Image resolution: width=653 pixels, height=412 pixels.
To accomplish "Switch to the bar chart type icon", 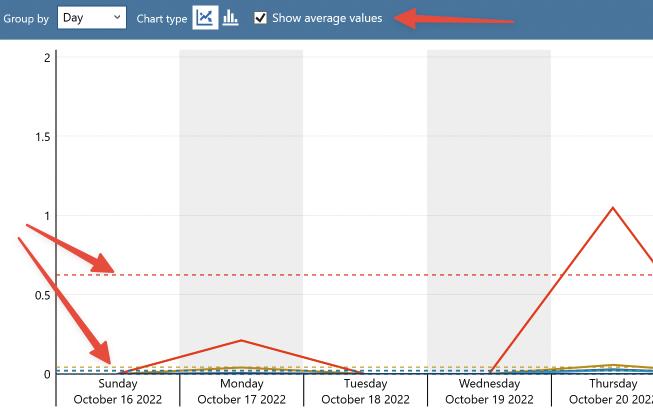I will coord(231,18).
